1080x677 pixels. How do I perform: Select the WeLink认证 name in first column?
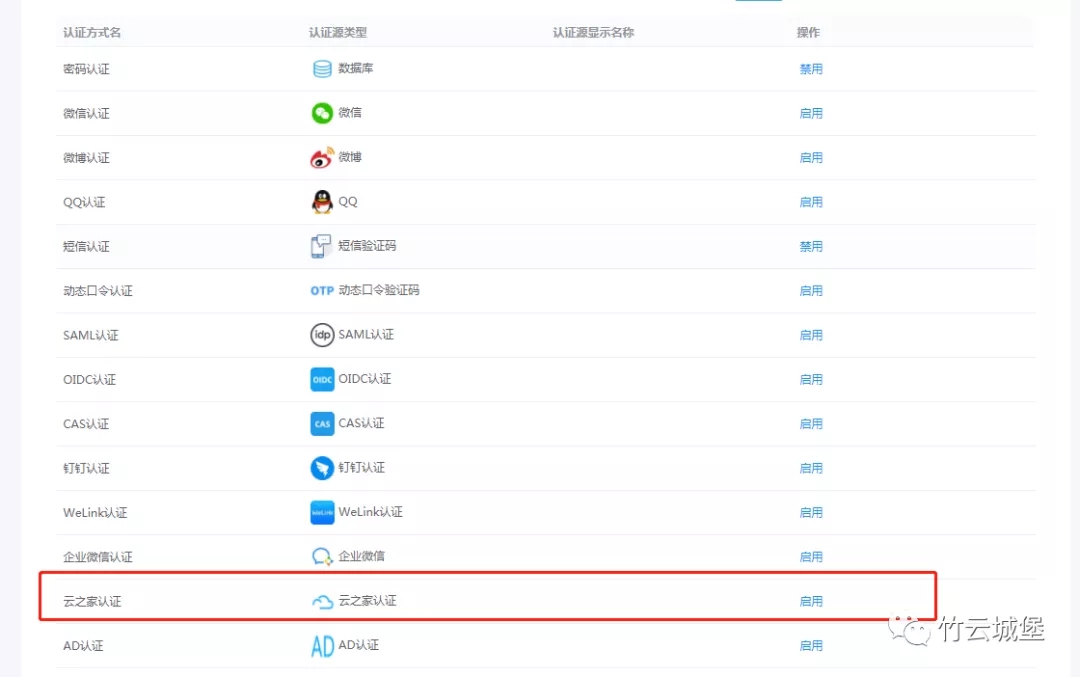coord(95,512)
